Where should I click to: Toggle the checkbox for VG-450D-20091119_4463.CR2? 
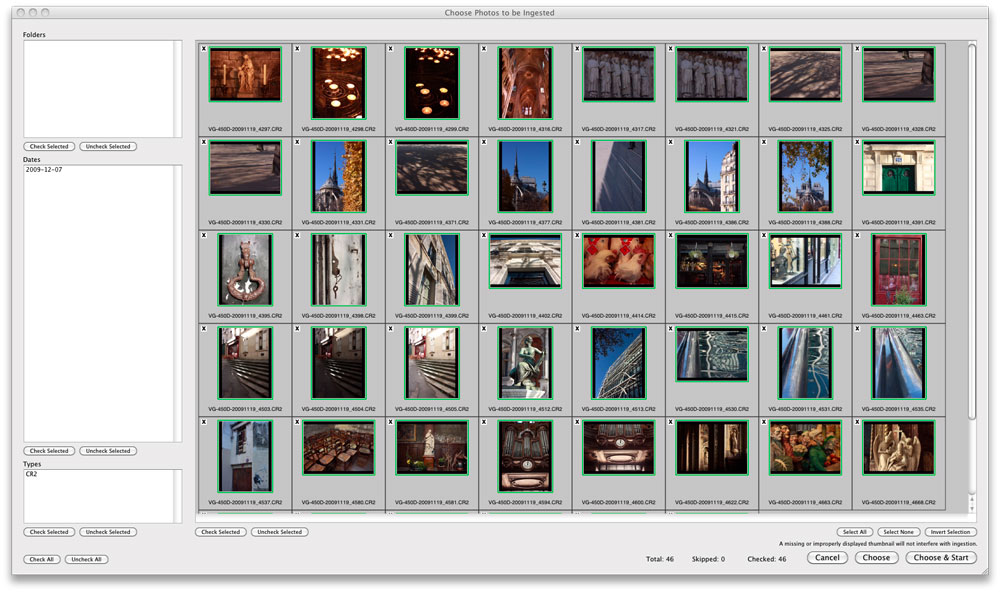tap(857, 235)
